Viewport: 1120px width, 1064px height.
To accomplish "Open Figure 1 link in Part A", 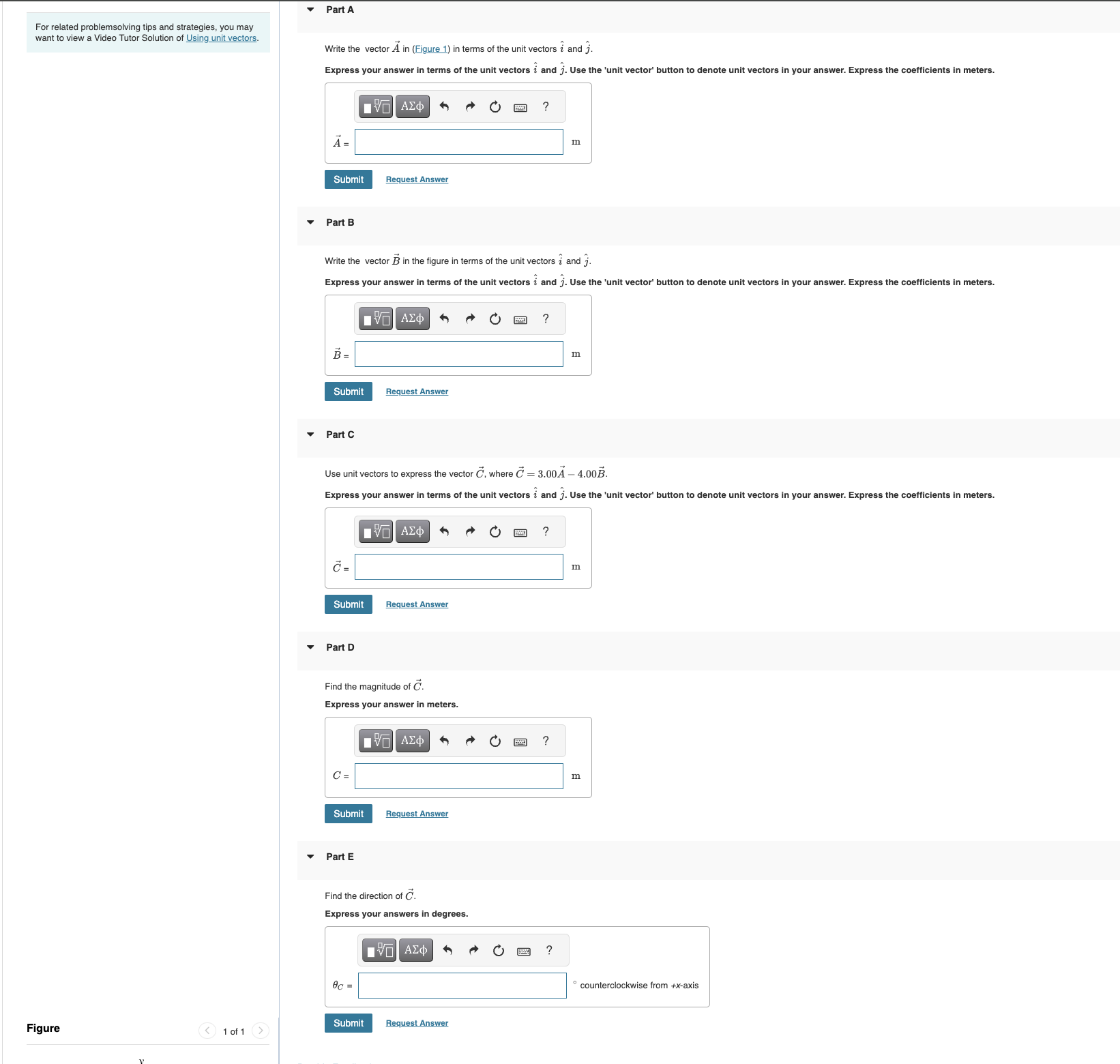I will (x=430, y=48).
